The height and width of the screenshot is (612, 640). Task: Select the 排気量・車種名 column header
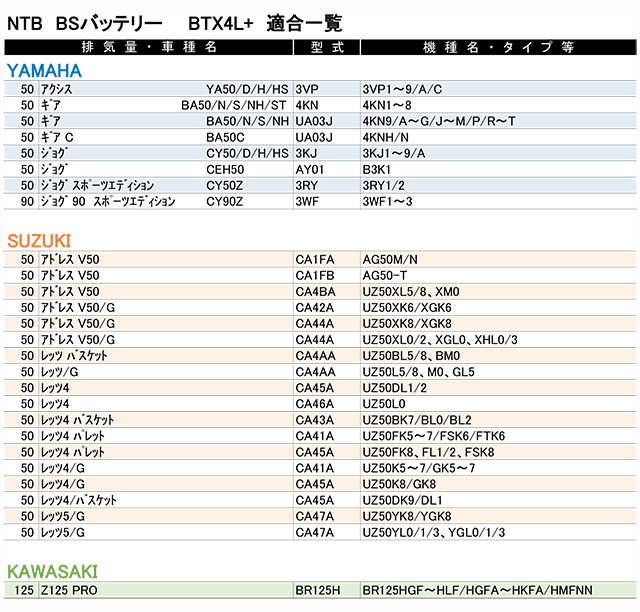pos(149,47)
